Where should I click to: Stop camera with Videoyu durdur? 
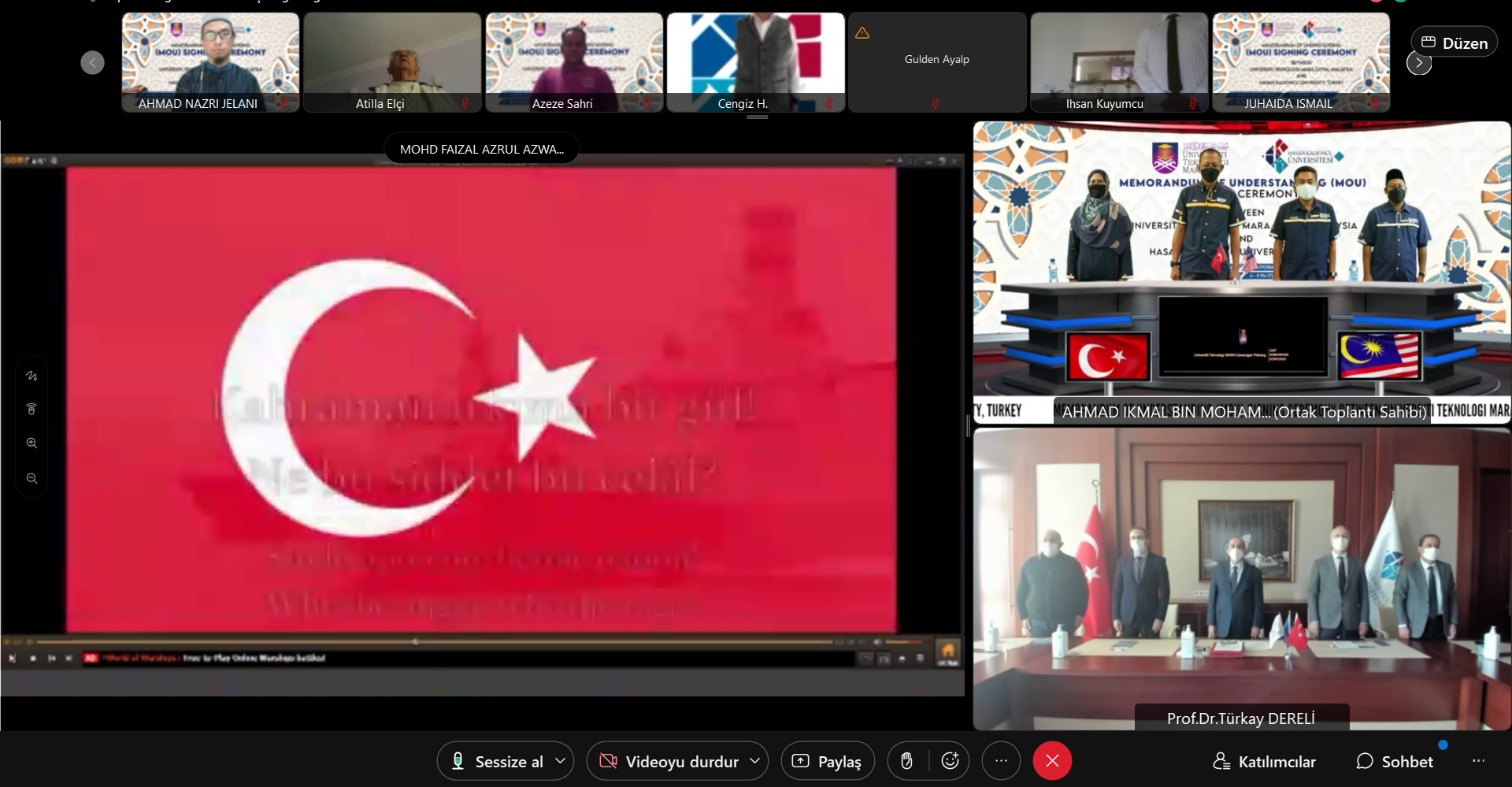pyautogui.click(x=669, y=761)
